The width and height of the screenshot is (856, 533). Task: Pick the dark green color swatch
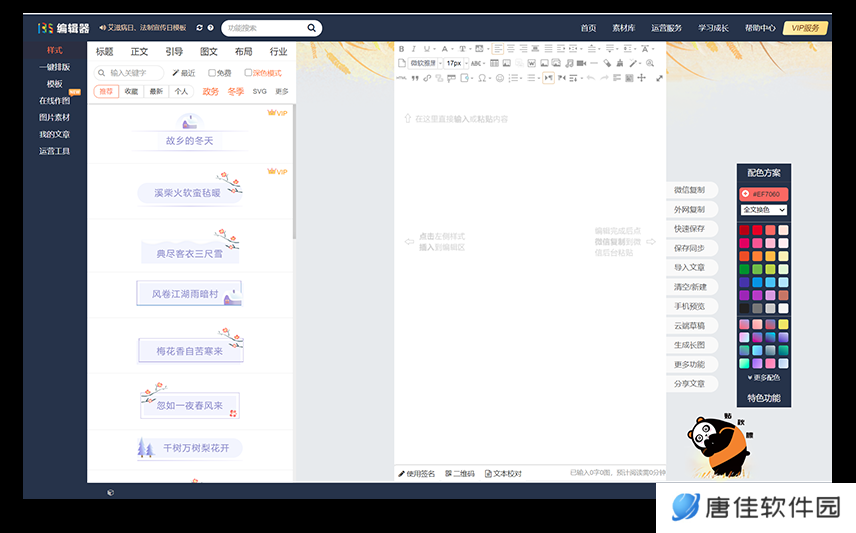[744, 269]
